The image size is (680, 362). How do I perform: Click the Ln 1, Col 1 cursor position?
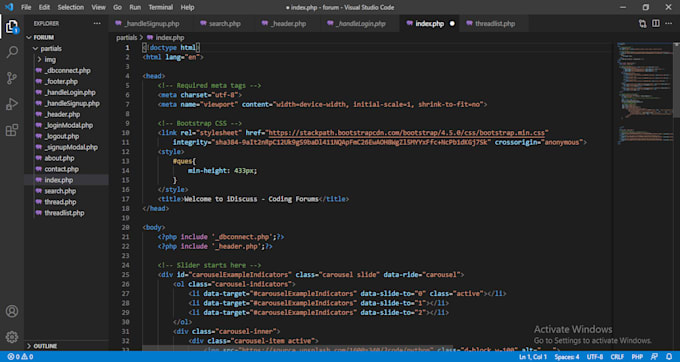pyautogui.click(x=533, y=357)
